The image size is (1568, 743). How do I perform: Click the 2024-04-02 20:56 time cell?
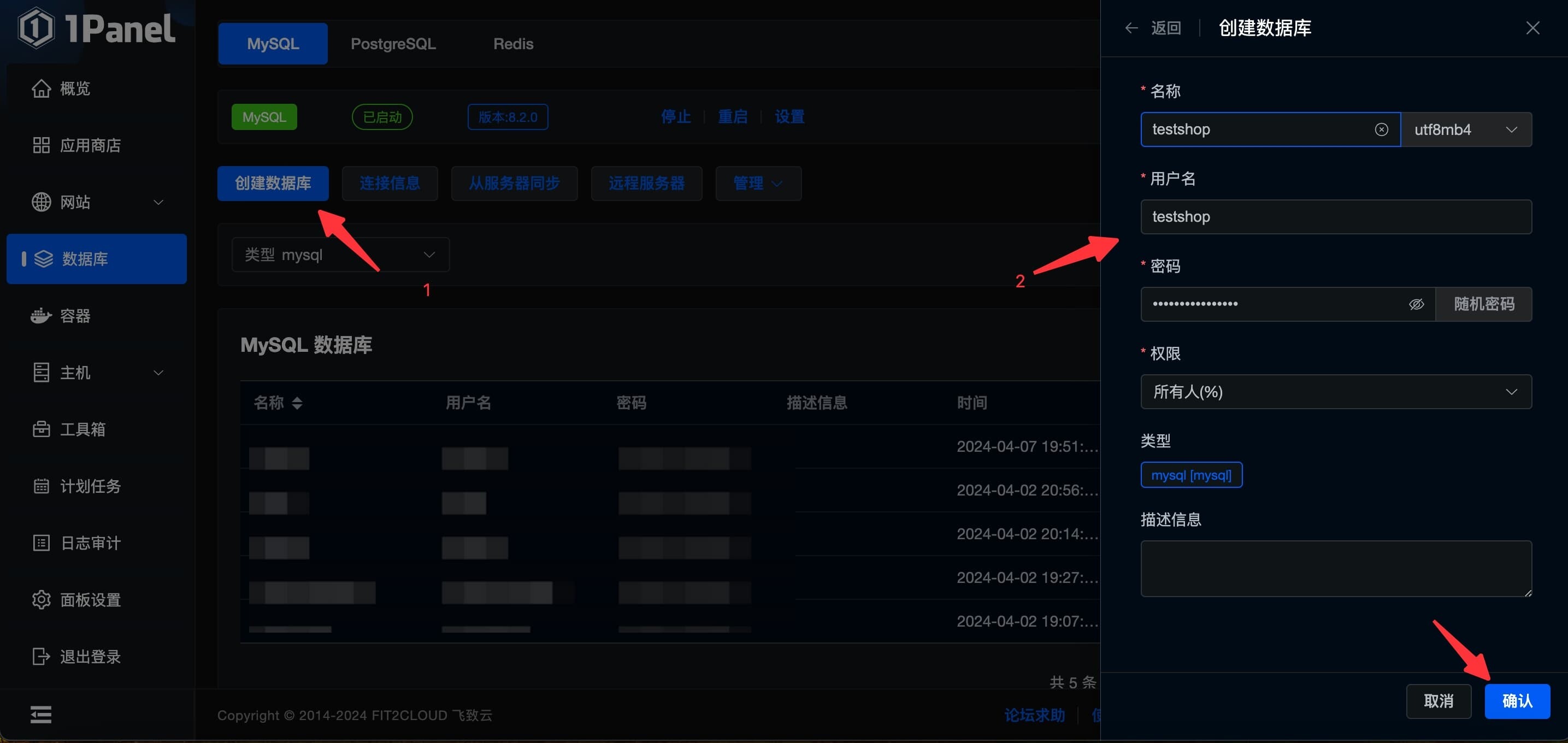click(1027, 491)
